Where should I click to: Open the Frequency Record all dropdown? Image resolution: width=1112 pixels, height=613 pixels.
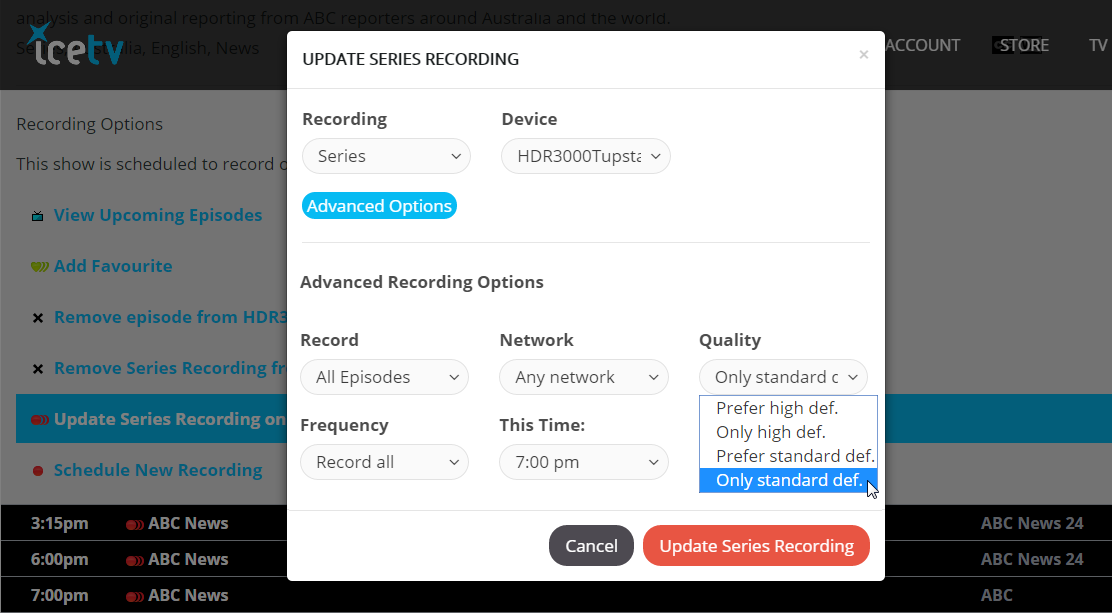(x=384, y=462)
